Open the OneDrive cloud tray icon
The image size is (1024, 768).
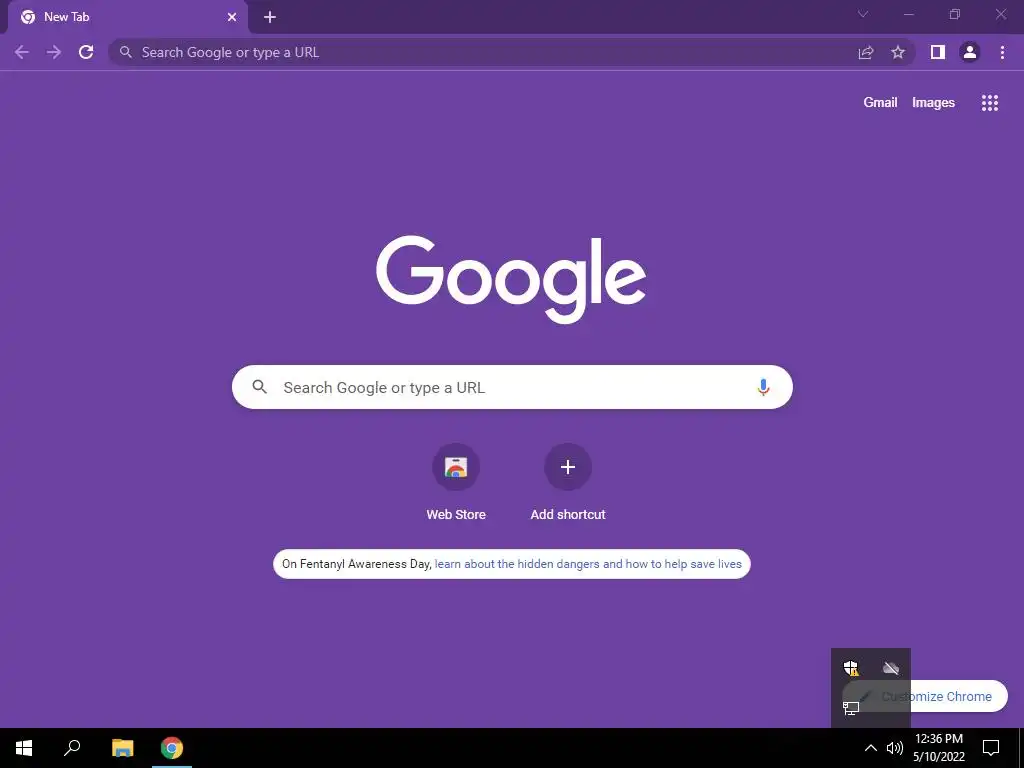(891, 668)
